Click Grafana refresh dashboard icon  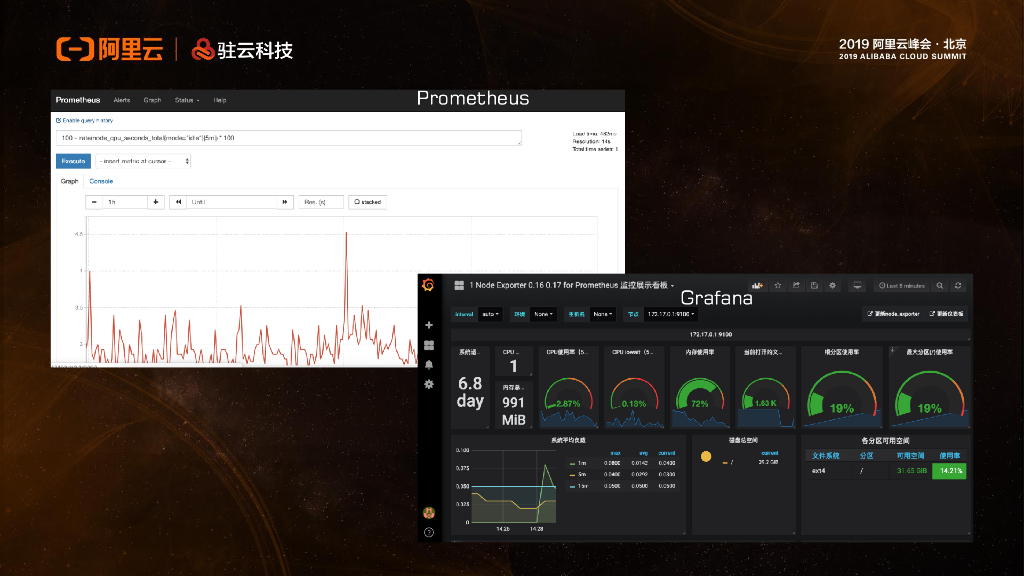pos(958,285)
